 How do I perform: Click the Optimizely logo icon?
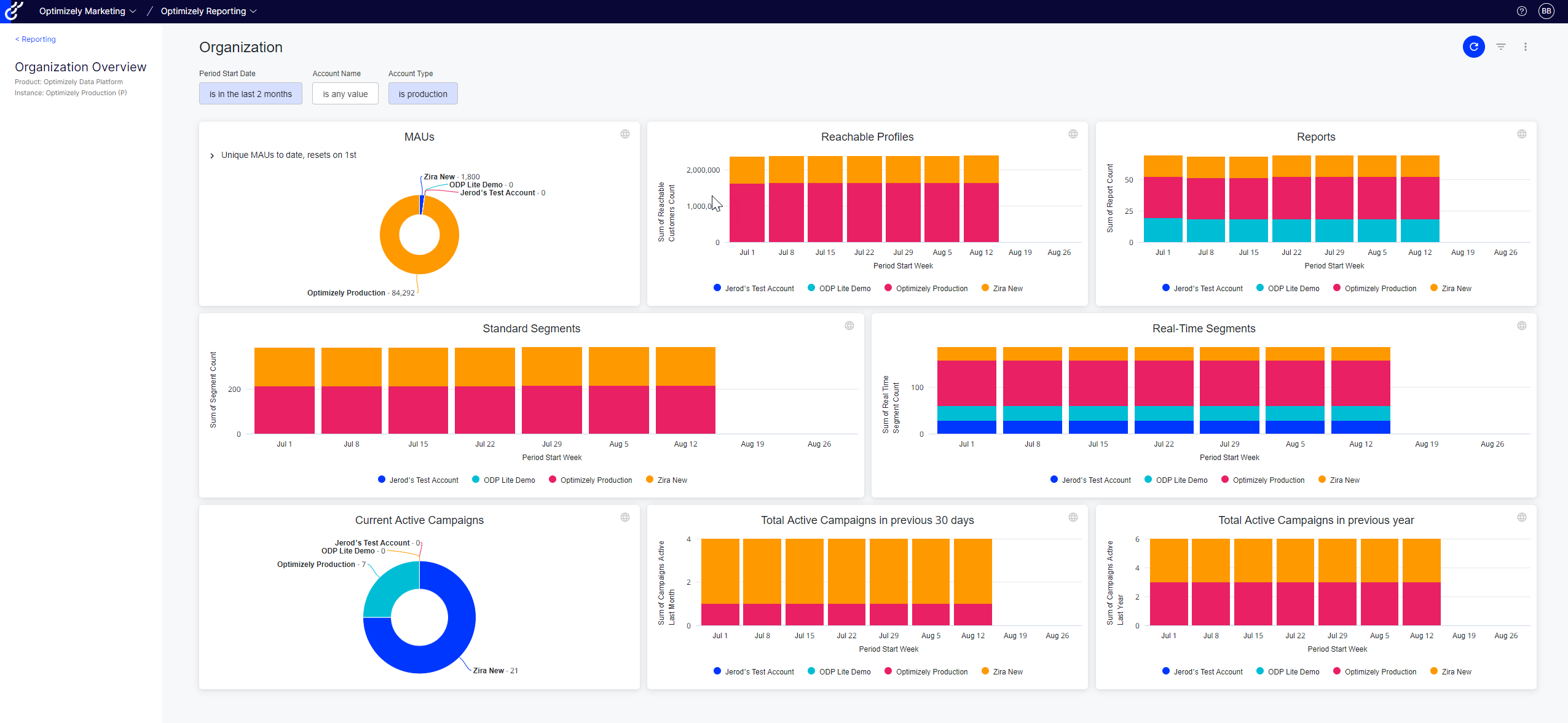point(14,11)
